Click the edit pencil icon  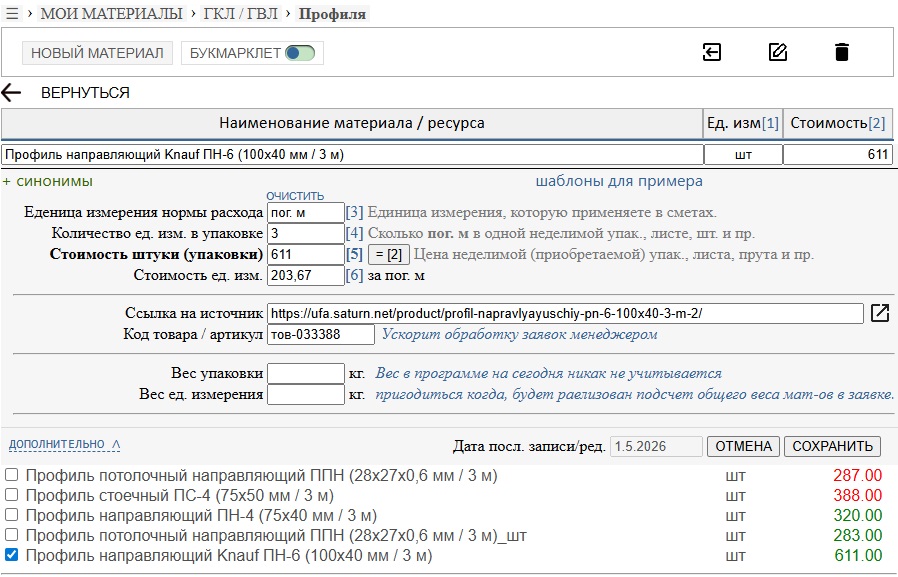778,52
